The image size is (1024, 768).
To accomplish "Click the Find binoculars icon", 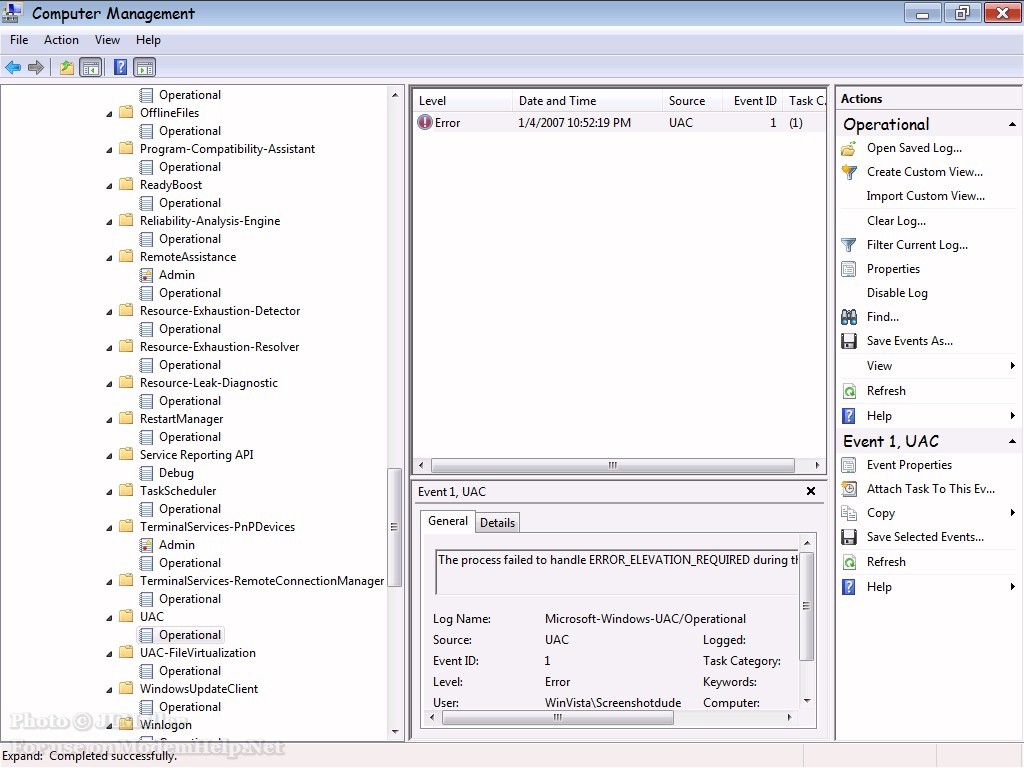I will pos(849,317).
